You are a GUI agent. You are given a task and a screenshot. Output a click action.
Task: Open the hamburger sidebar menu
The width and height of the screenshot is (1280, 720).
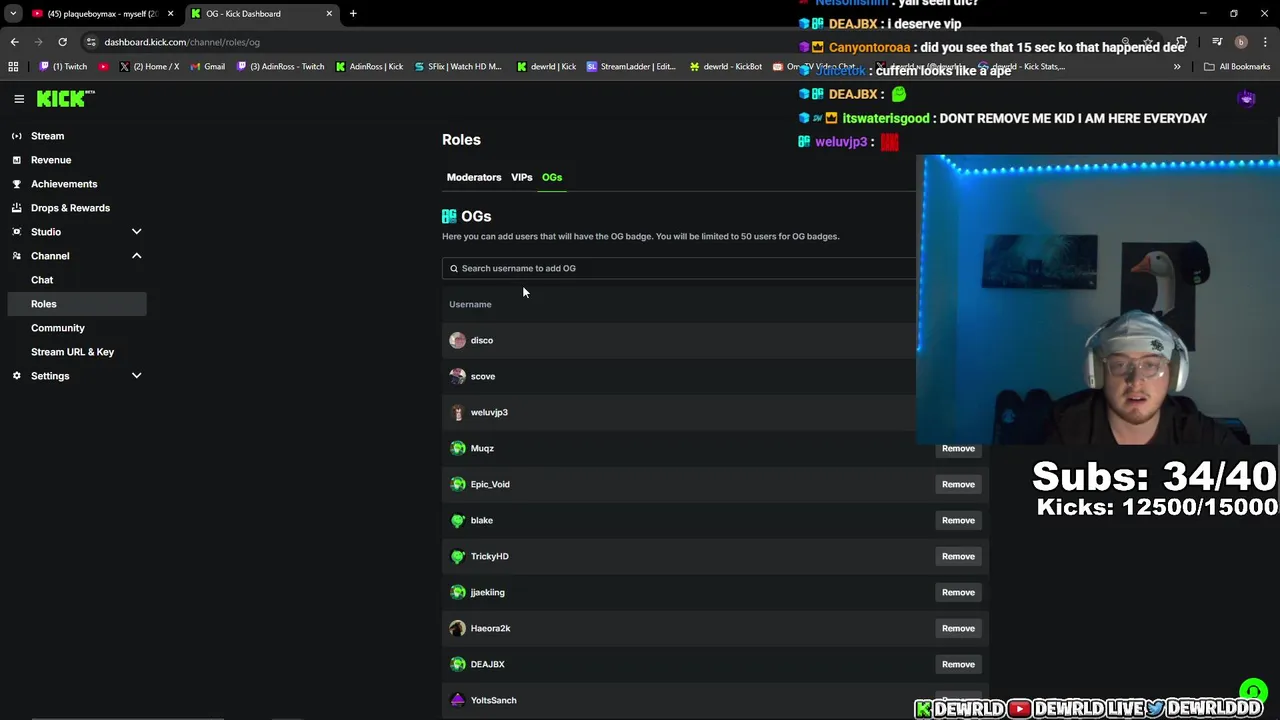pyautogui.click(x=19, y=99)
